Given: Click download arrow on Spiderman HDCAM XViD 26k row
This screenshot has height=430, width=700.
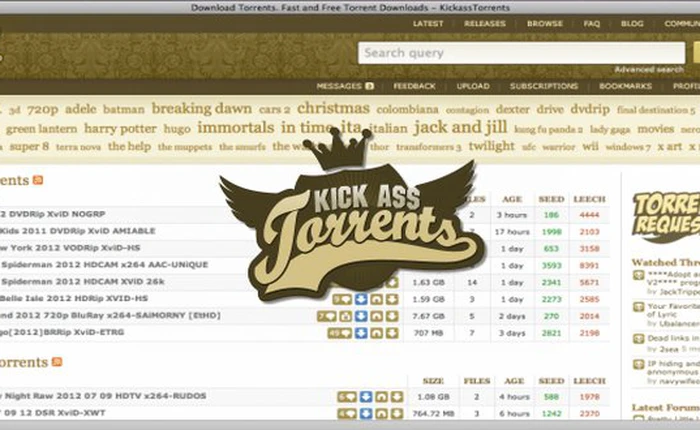Looking at the screenshot, I should (392, 282).
